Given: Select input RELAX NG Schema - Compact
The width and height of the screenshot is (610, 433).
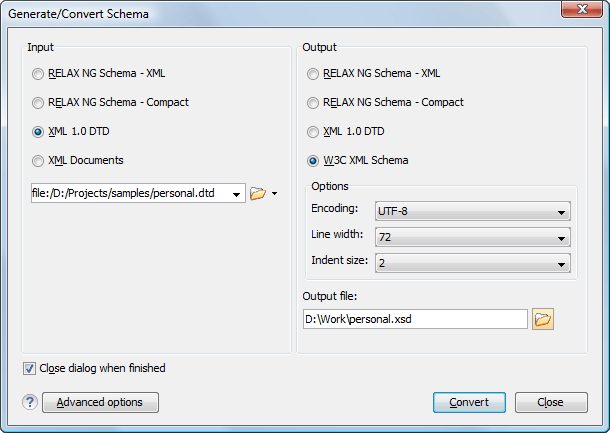Looking at the screenshot, I should pos(38,102).
